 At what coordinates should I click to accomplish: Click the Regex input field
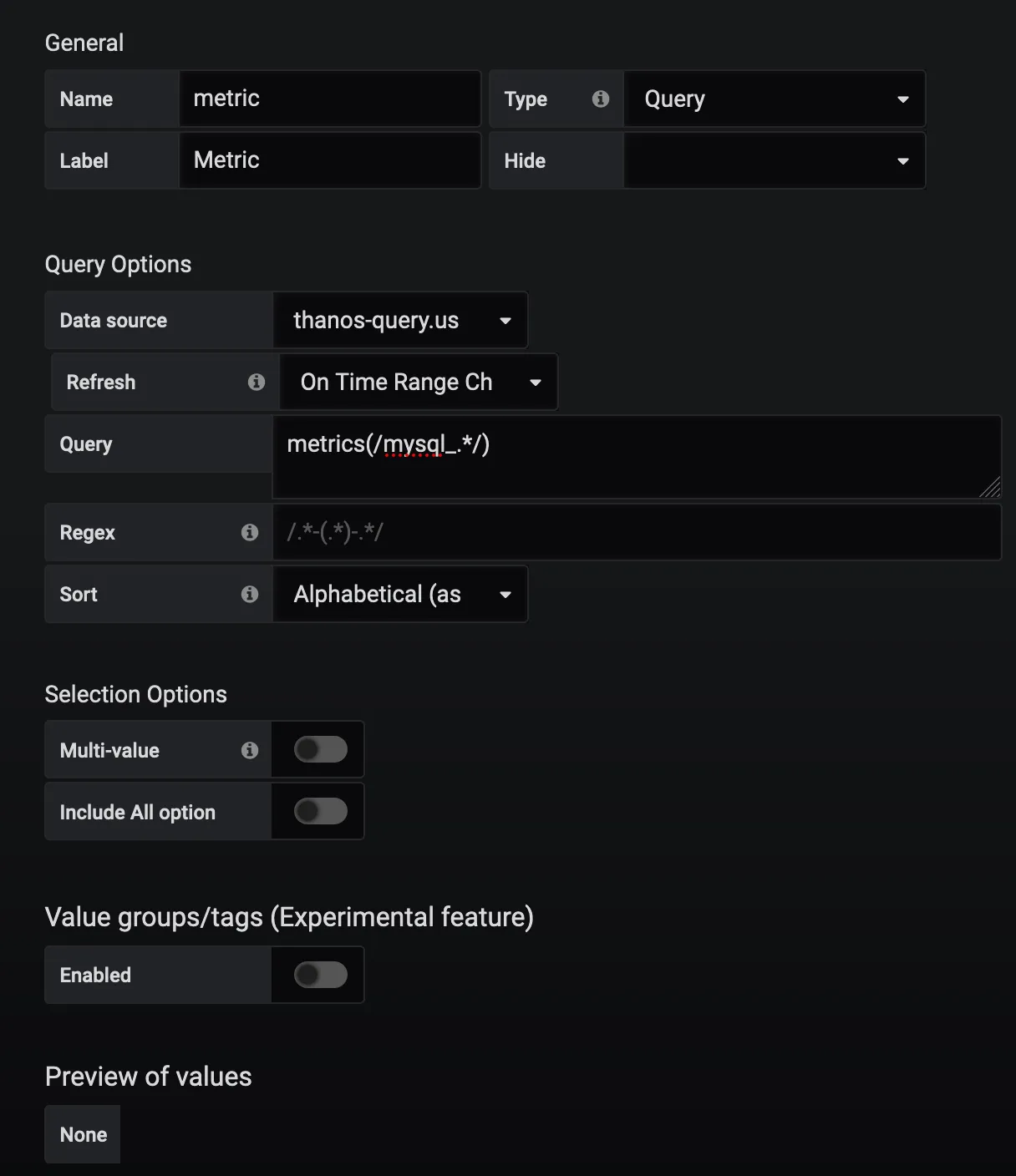coord(635,532)
